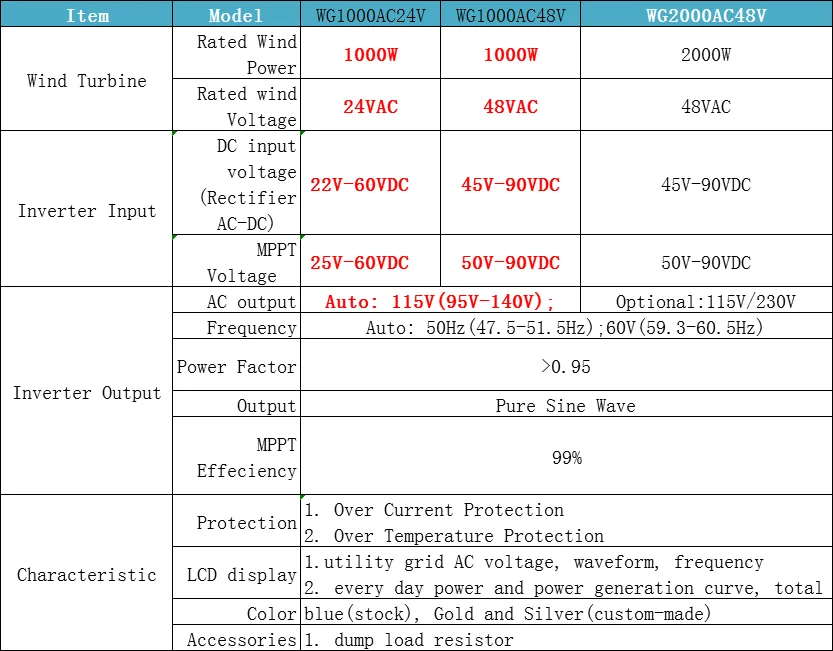Select the 99% efficiency value
Screen dimensions: 833x651
click(x=567, y=458)
